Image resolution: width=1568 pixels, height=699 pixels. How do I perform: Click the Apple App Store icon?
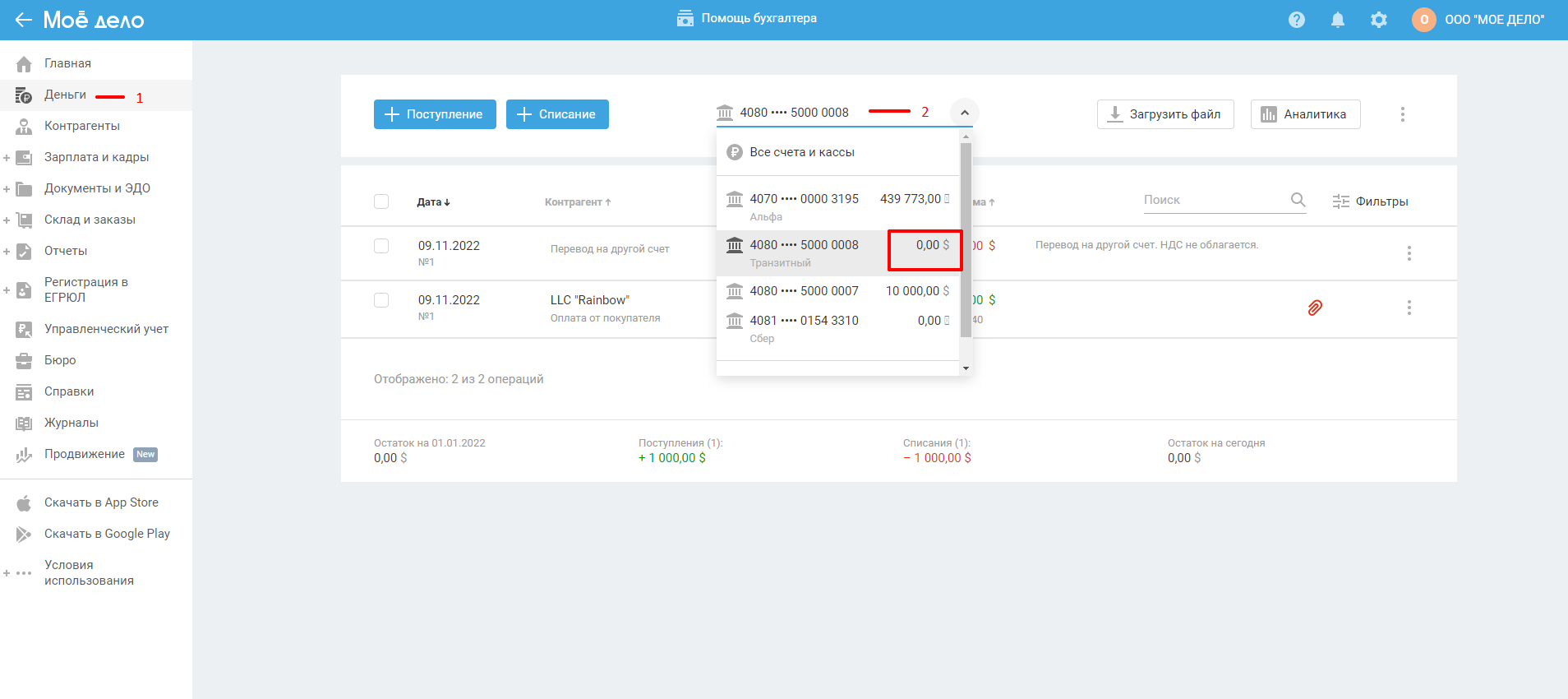24,503
